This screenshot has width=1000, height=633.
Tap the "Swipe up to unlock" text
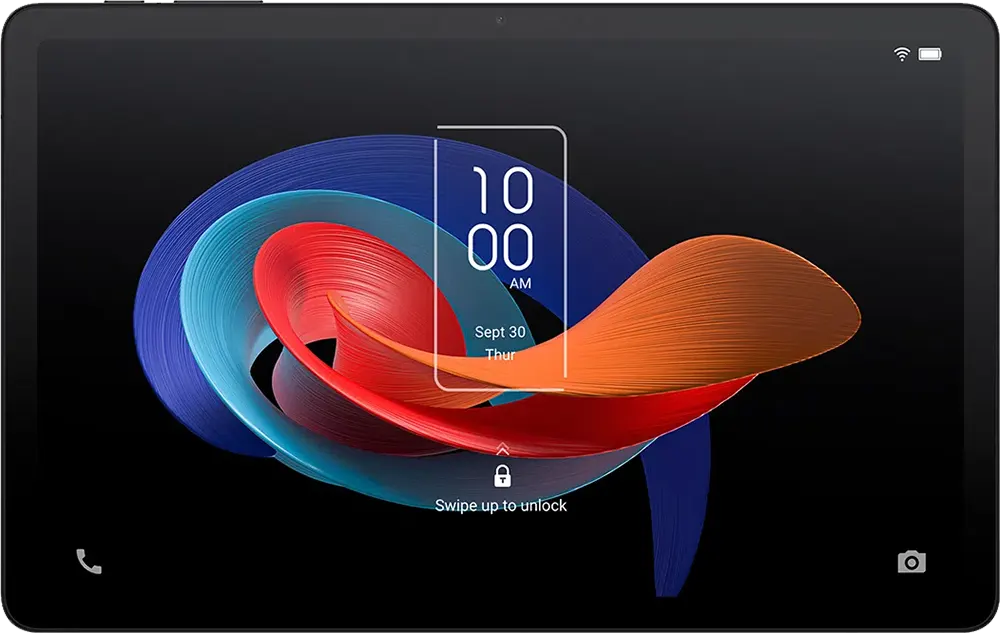click(x=501, y=506)
